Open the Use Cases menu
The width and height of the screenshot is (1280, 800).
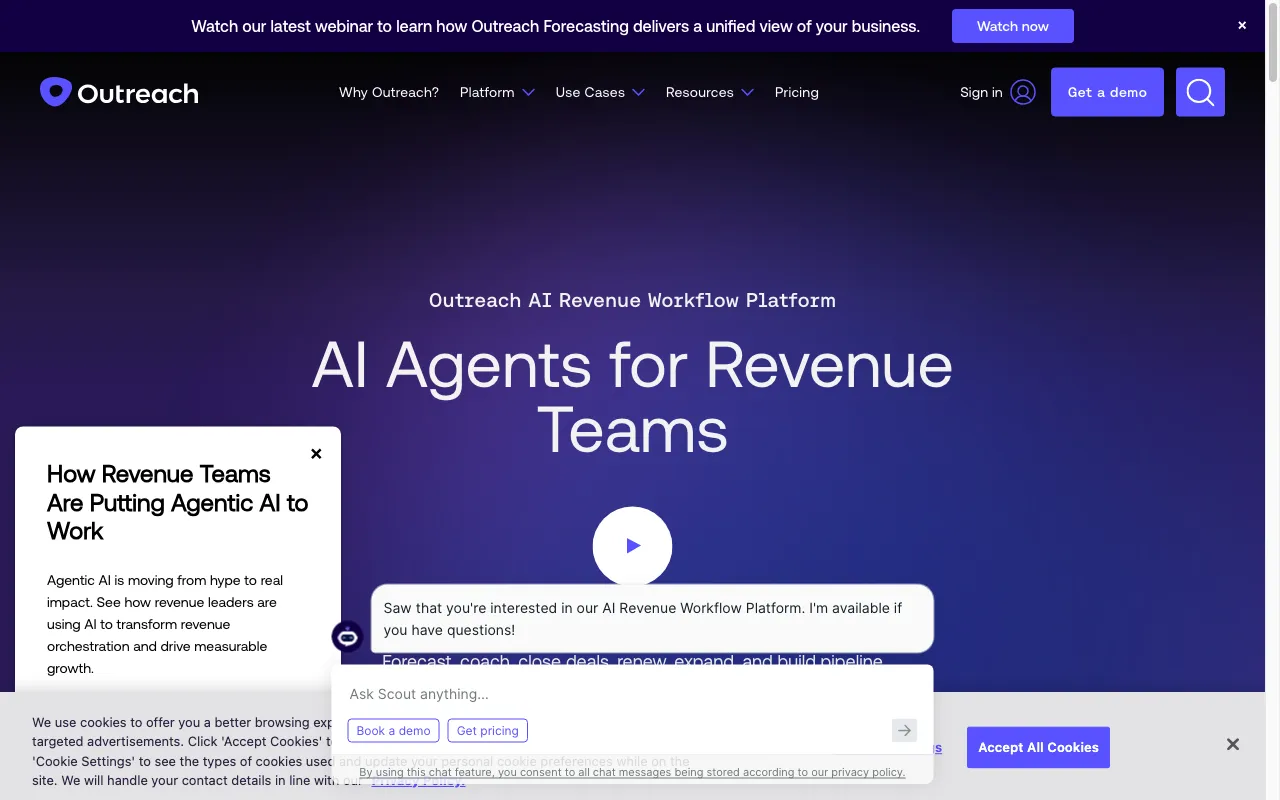coord(590,92)
